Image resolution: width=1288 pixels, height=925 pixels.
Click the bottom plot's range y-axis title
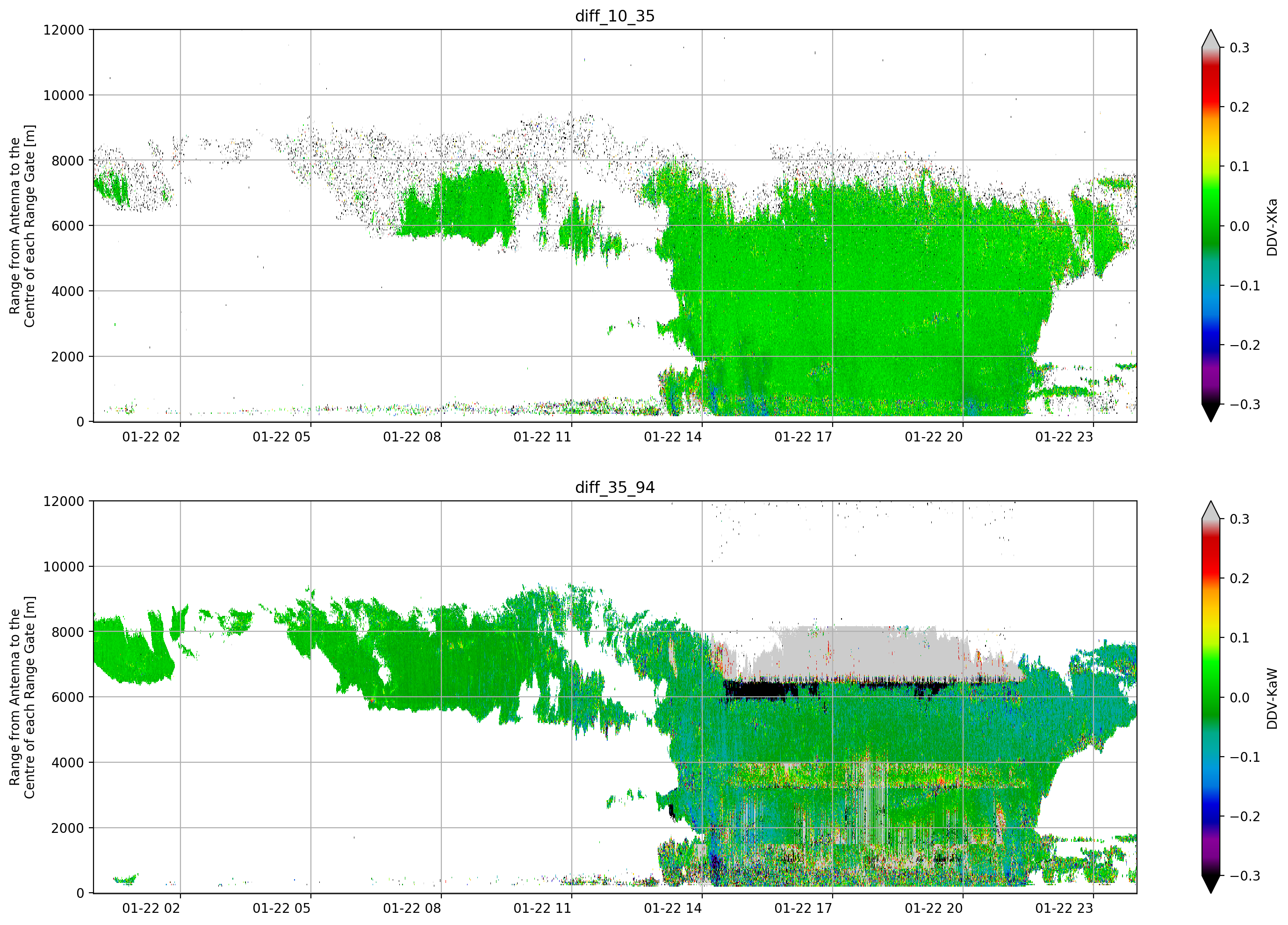coord(22,697)
